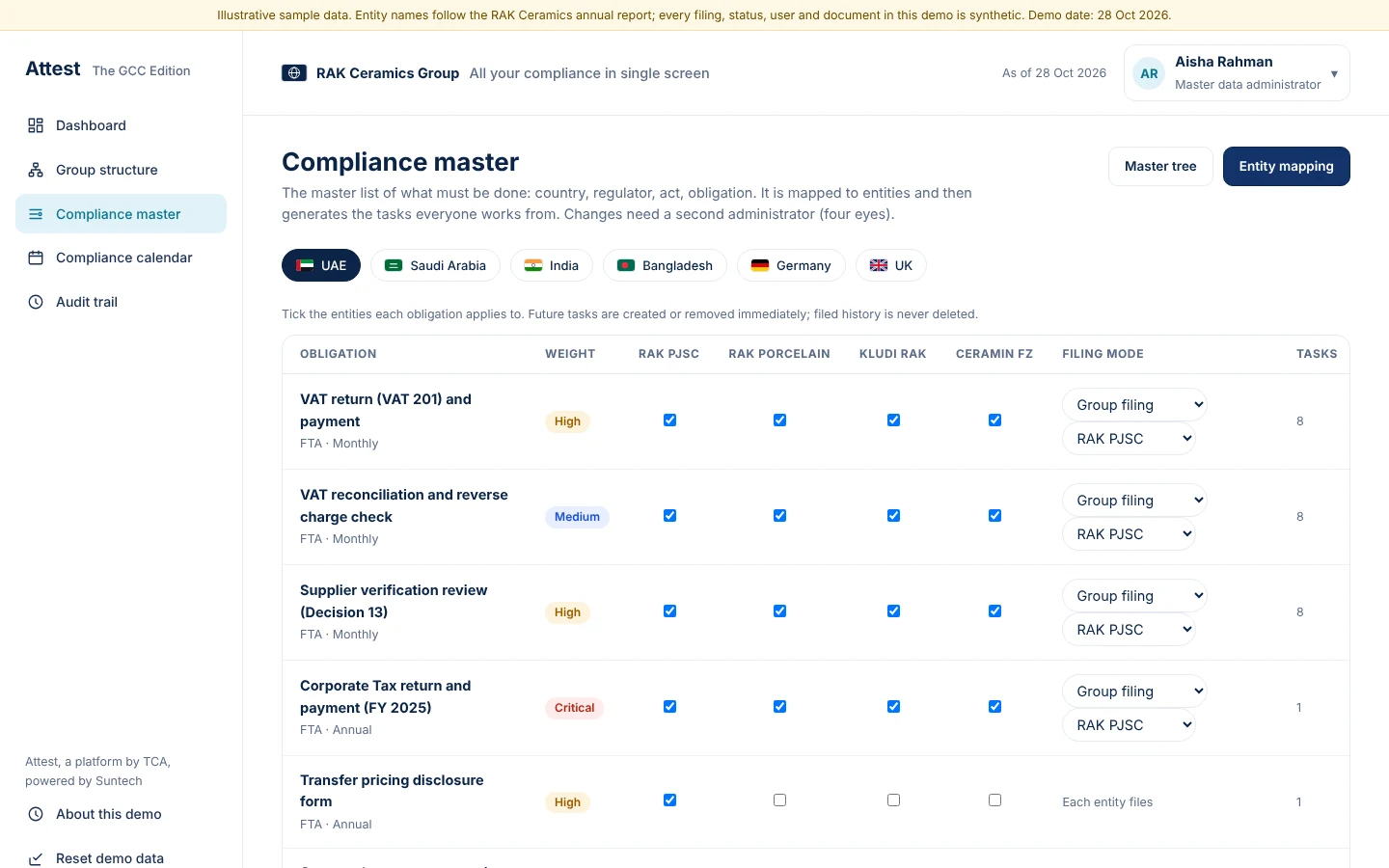Untick RAK PJSC for VAT return obligation
The image size is (1389, 868).
coord(669,420)
